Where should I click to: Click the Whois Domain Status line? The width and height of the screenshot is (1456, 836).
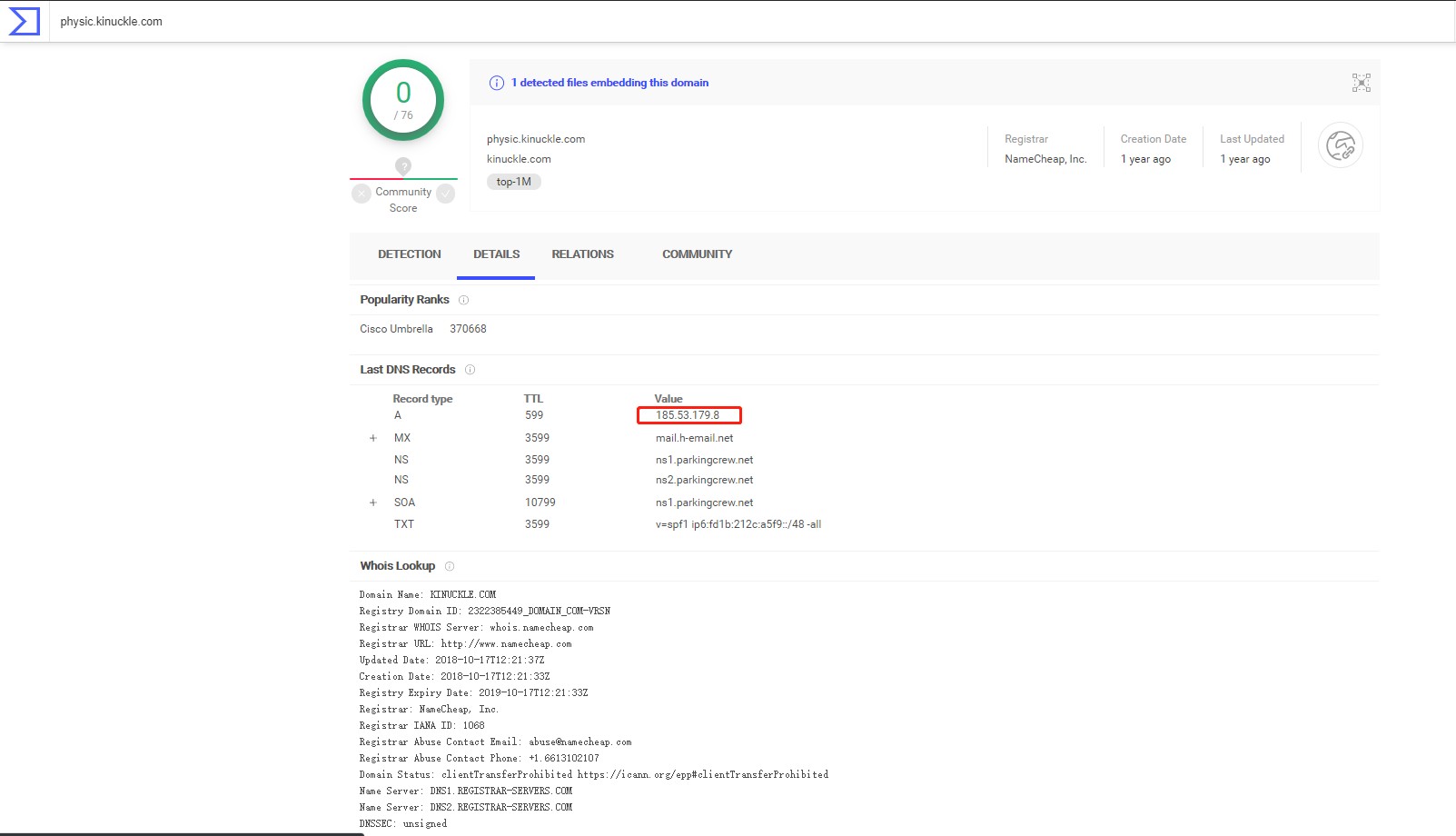pos(594,774)
